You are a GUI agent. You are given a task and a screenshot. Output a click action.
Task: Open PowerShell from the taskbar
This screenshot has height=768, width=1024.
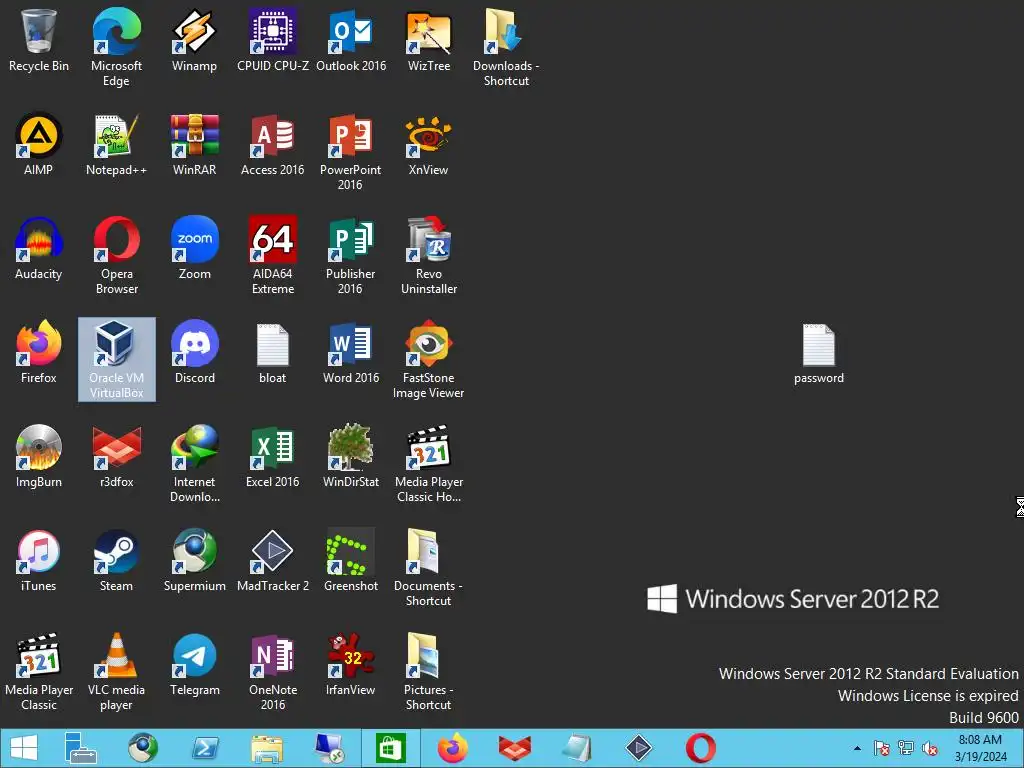coord(204,748)
